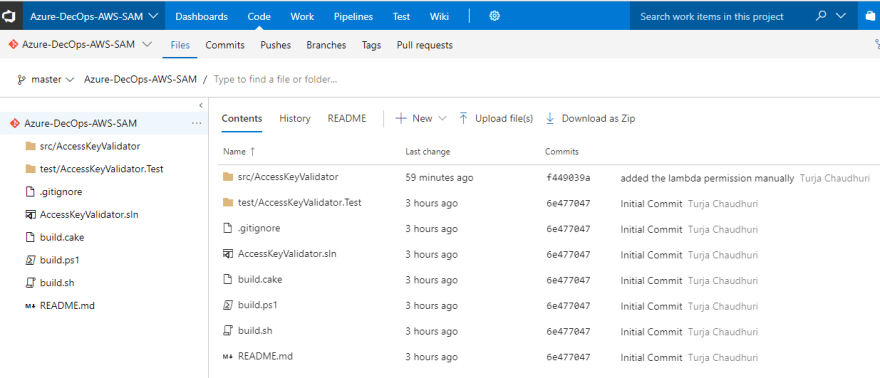This screenshot has height=378, width=880.
Task: Click build.sh icon in contents list
Action: point(228,331)
